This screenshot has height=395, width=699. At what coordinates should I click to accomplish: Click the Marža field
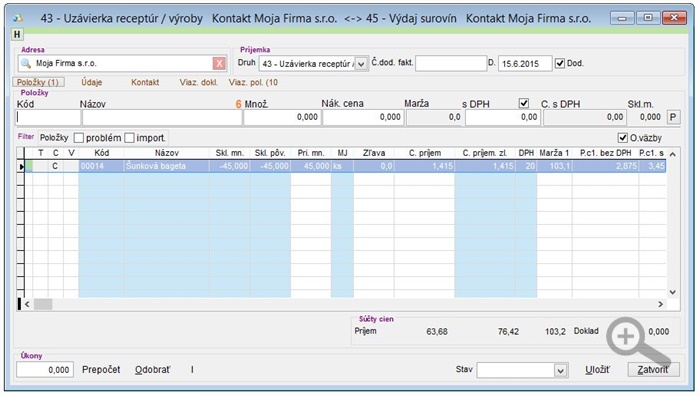435,117
